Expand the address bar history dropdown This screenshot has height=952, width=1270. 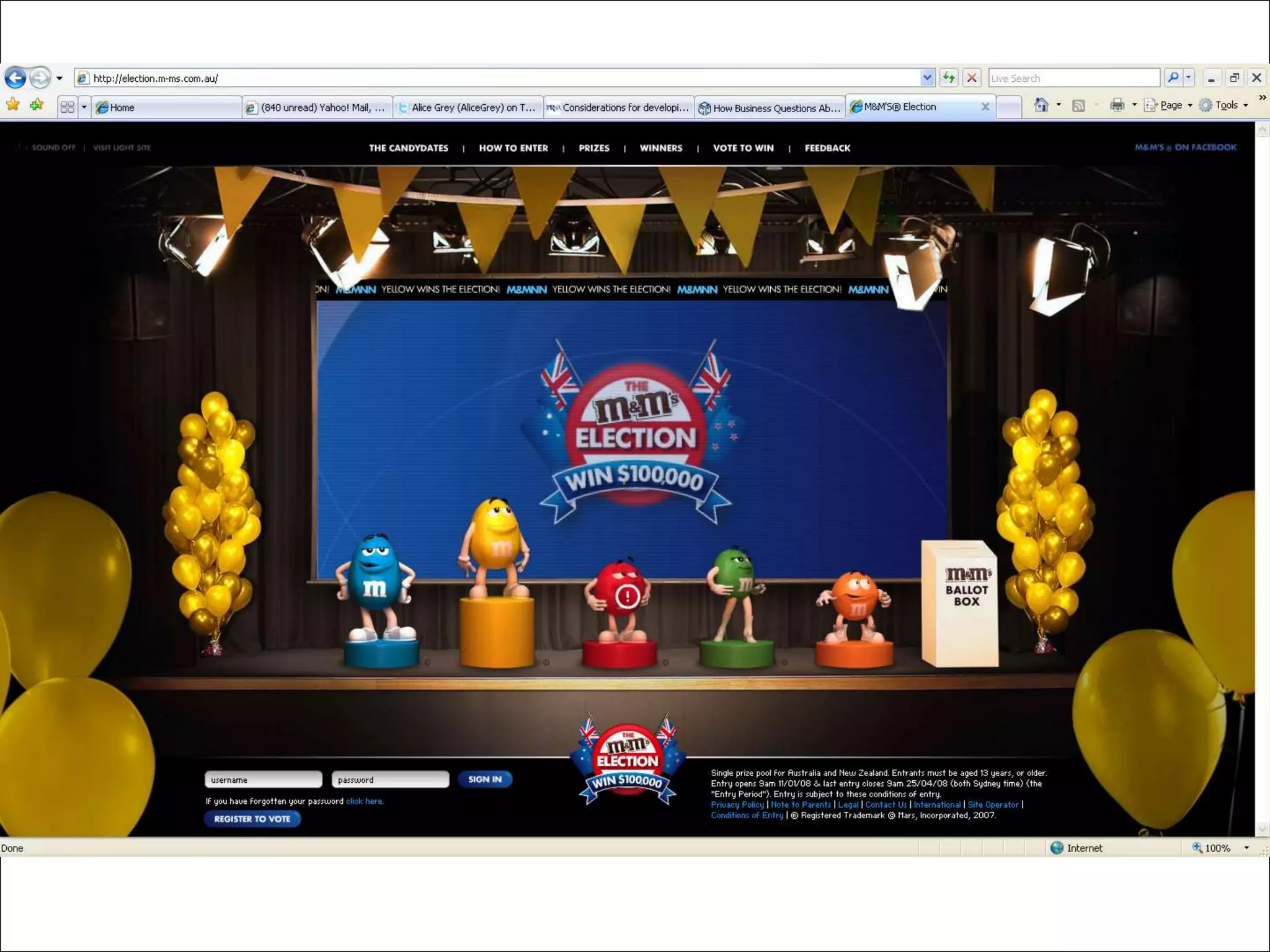tap(926, 78)
